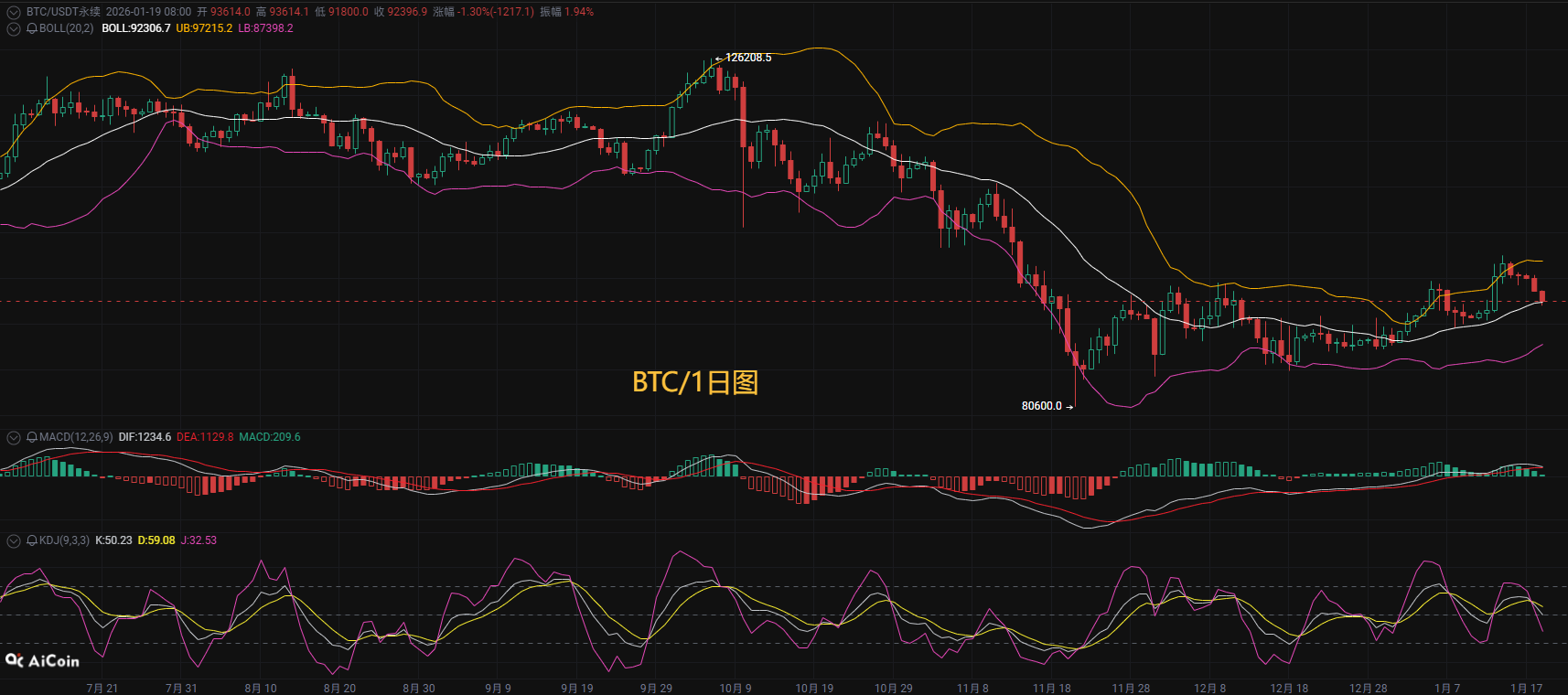This screenshot has width=1568, height=695.
Task: Click the 12月 18 date label
Action: click(1289, 688)
